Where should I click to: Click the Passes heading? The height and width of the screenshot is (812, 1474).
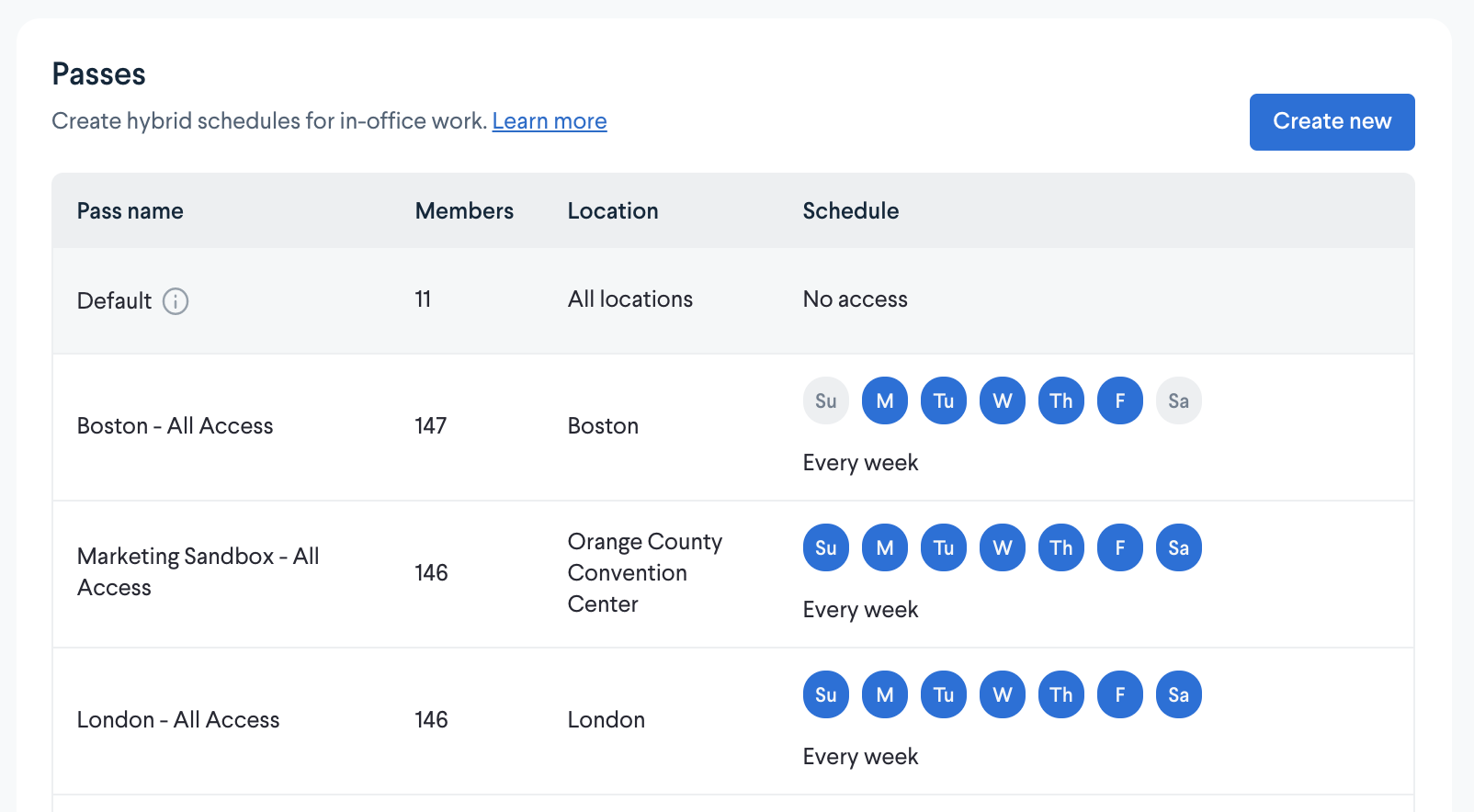click(99, 73)
